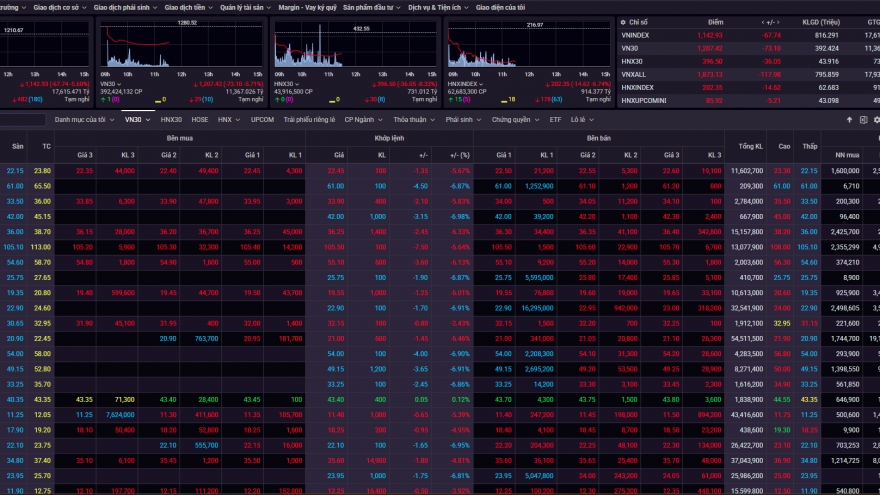Select the UPCOM tab
This screenshot has width=880, height=495.
click(262, 120)
